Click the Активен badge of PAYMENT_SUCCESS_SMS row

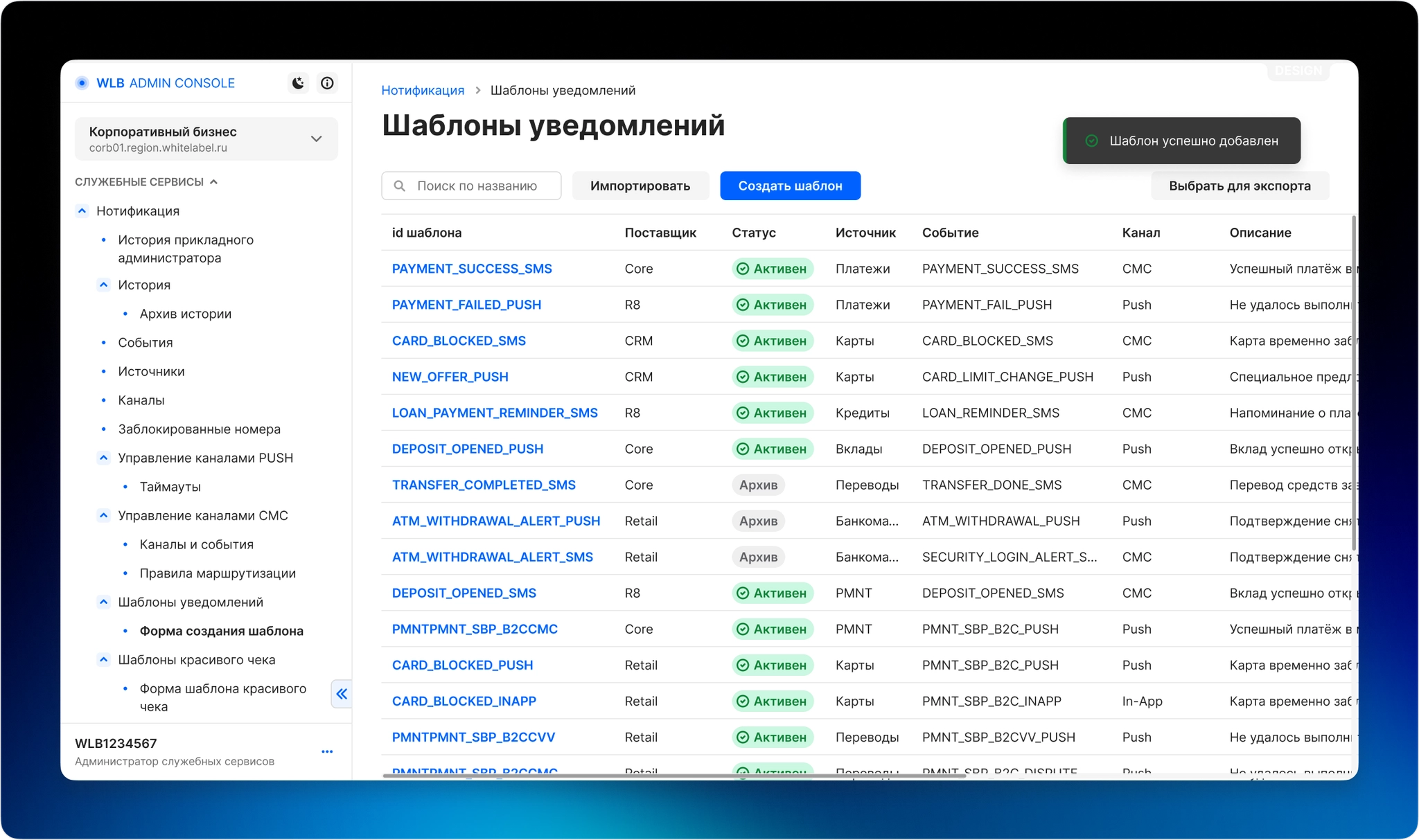773,269
